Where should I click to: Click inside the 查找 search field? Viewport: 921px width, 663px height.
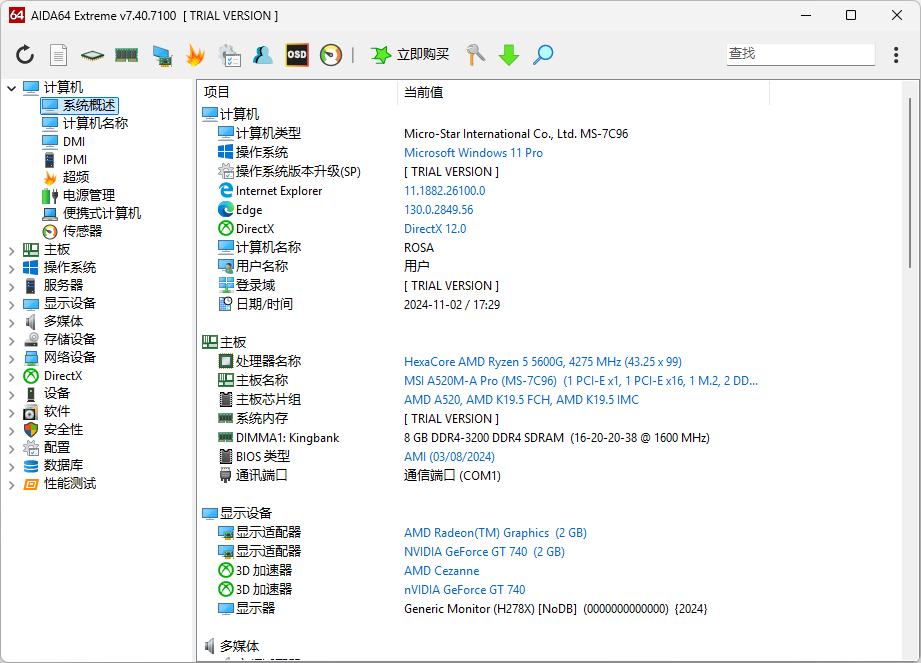point(799,53)
